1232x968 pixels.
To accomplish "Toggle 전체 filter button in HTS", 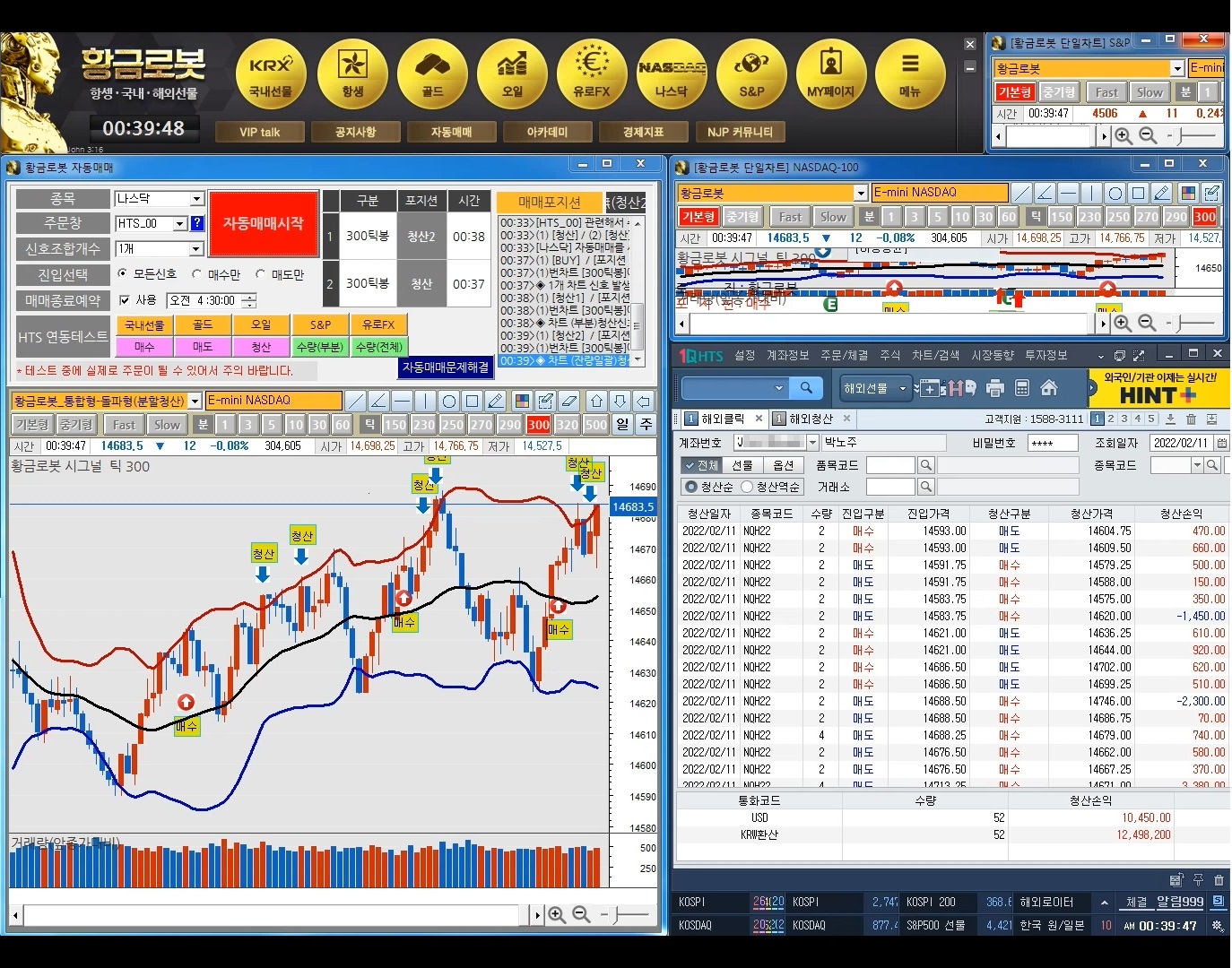I will point(700,465).
